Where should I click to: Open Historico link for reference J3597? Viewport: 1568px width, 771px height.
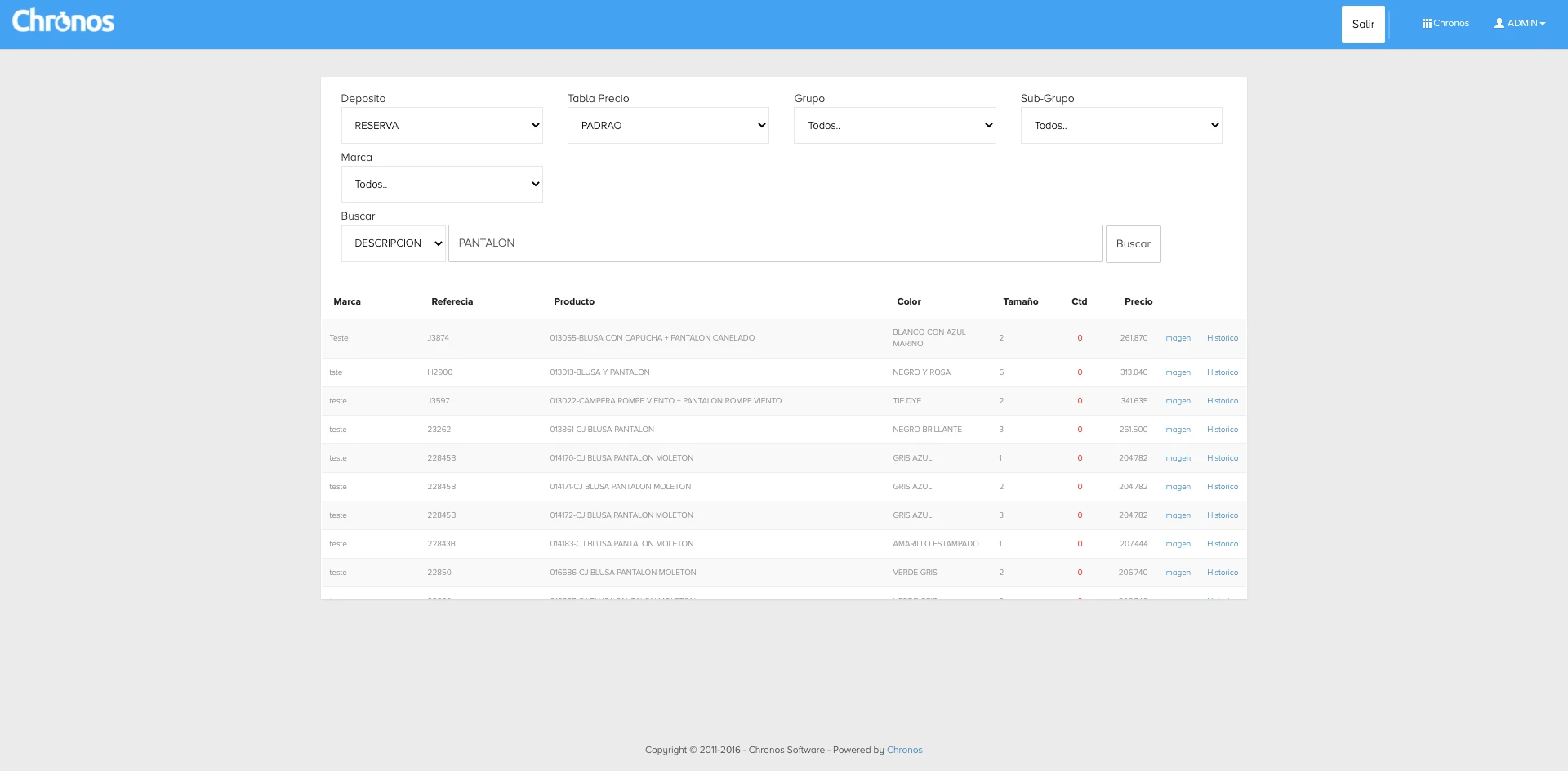[x=1223, y=401]
